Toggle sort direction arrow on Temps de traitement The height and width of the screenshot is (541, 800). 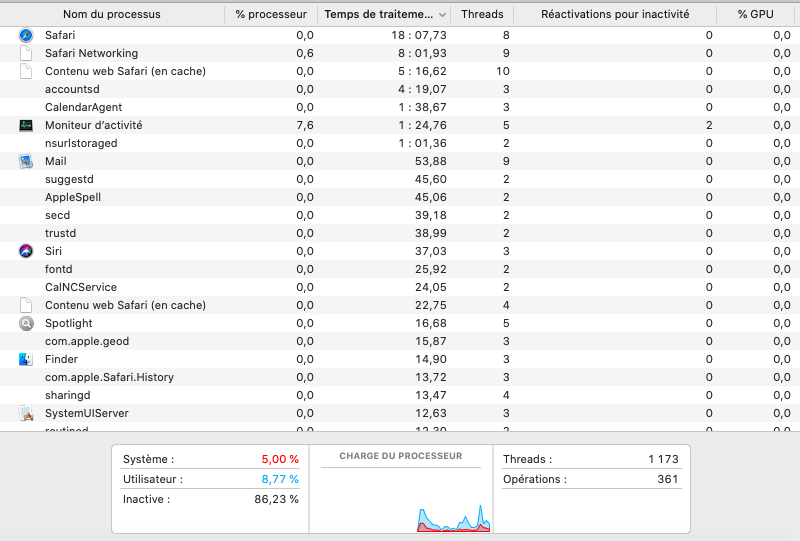[442, 15]
